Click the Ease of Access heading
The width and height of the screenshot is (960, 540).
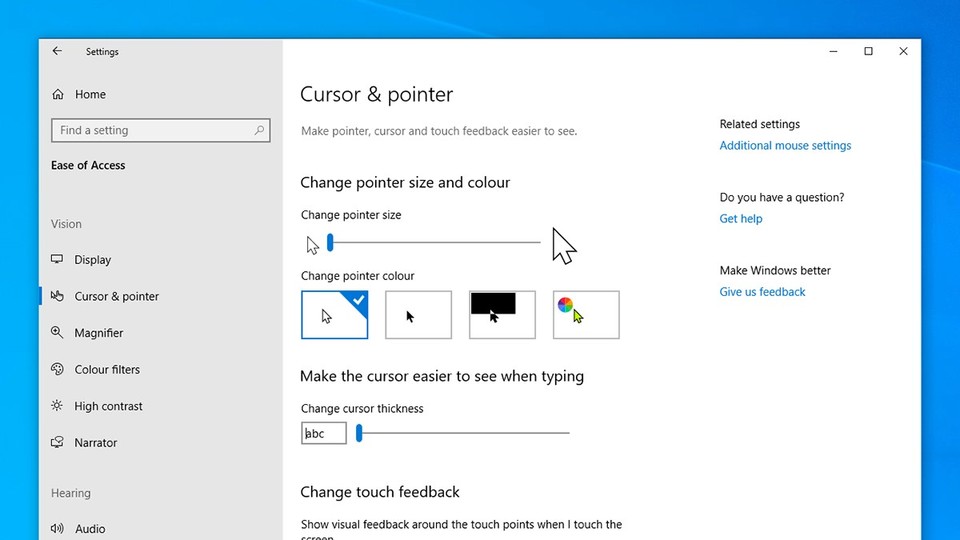point(88,165)
